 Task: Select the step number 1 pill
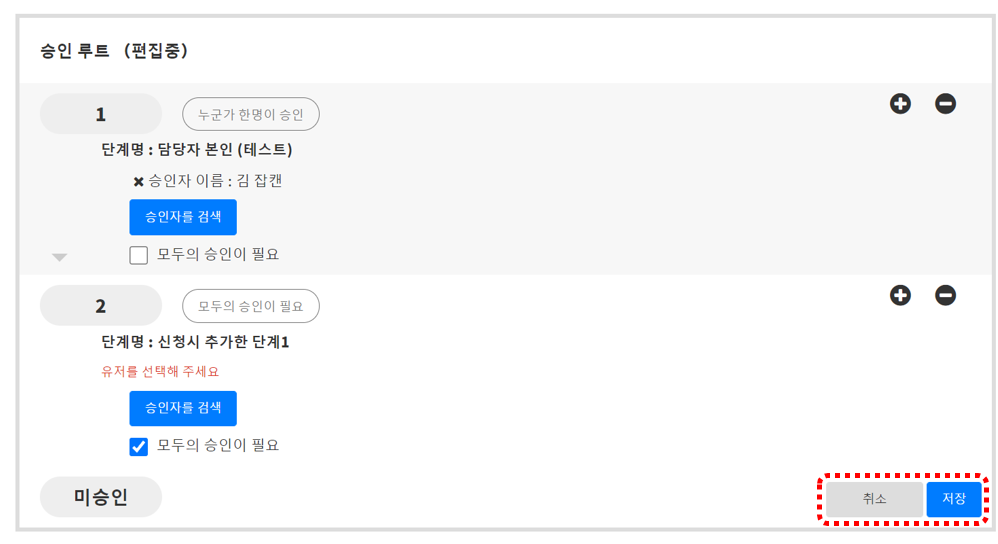point(100,114)
